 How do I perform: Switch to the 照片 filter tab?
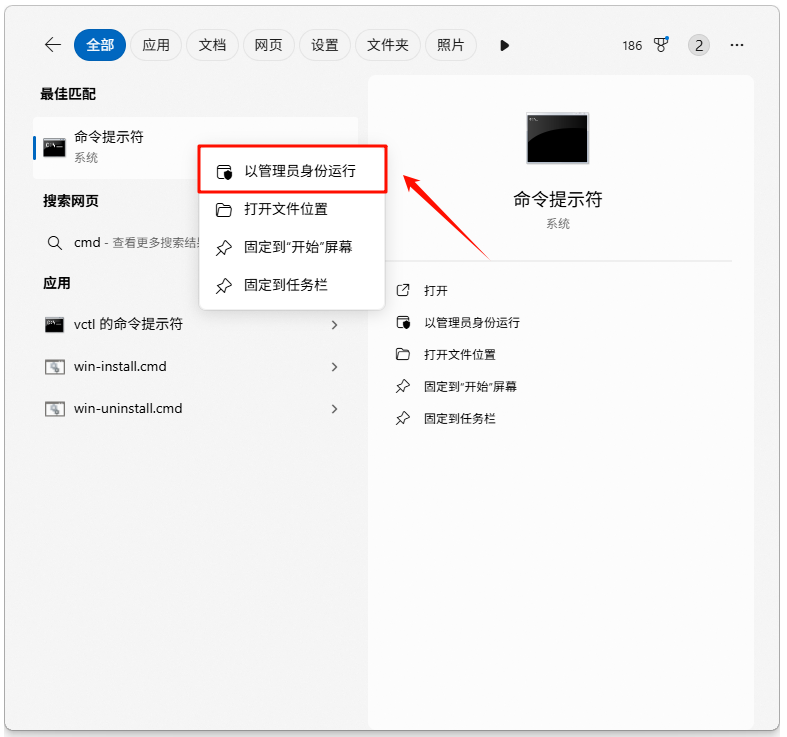(450, 45)
